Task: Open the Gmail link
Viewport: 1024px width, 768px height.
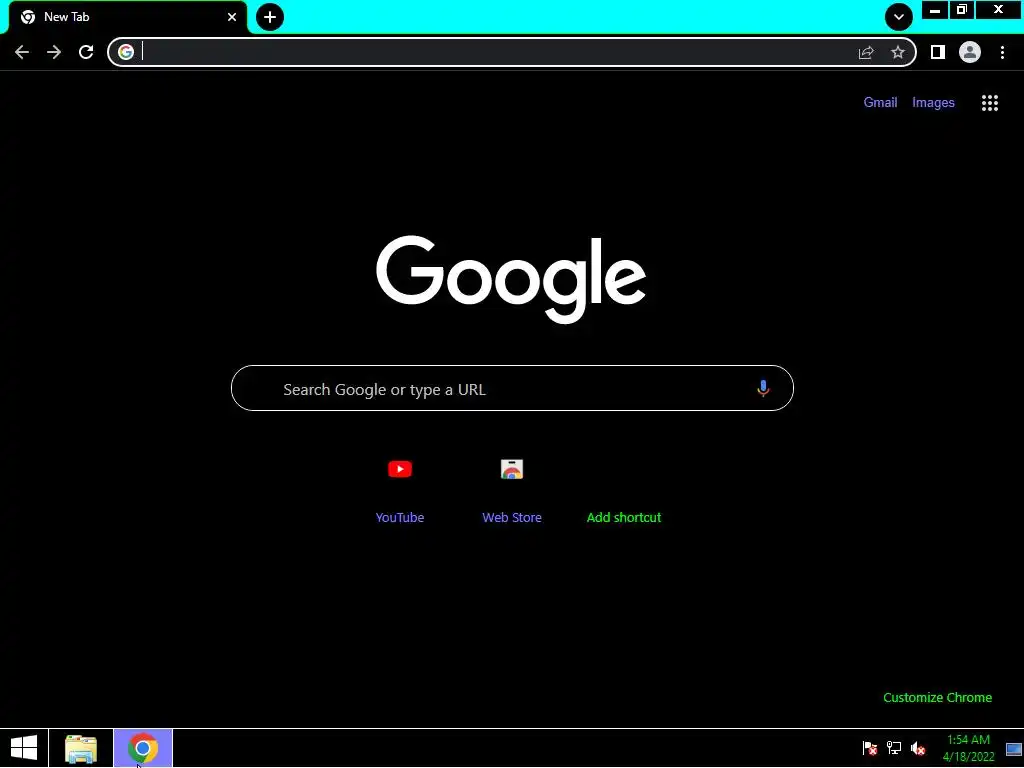Action: (x=880, y=103)
